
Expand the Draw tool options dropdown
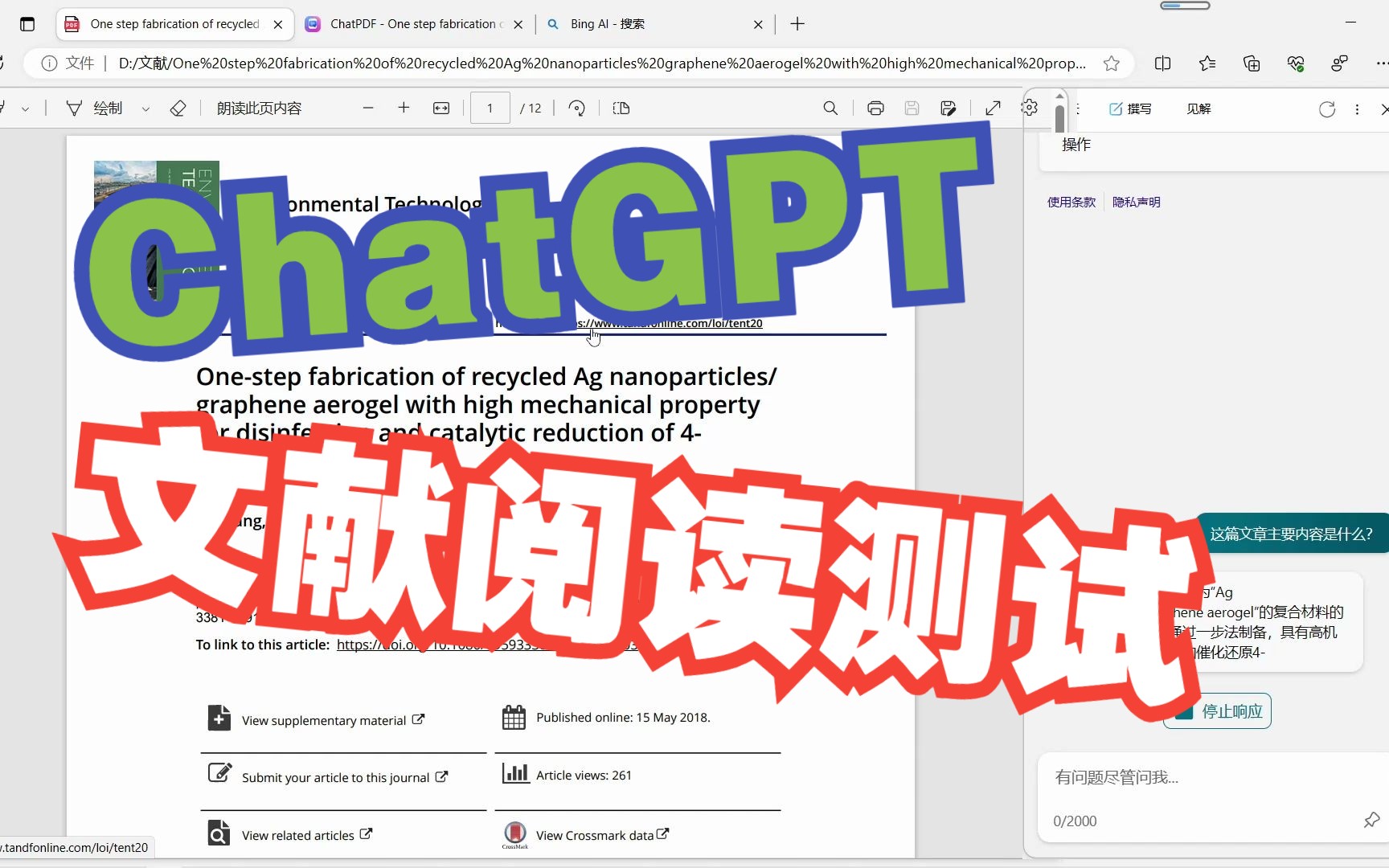(x=145, y=109)
